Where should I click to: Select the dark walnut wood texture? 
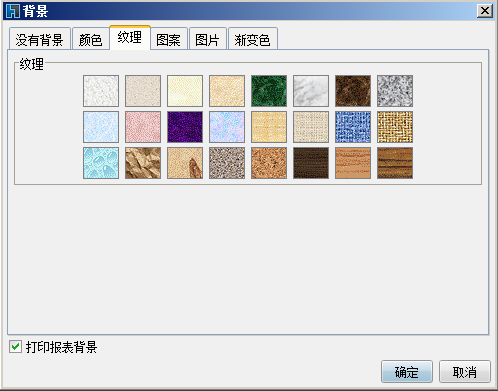pyautogui.click(x=311, y=163)
